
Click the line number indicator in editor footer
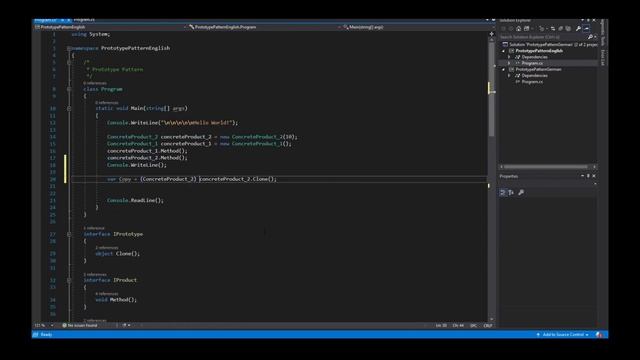point(441,326)
